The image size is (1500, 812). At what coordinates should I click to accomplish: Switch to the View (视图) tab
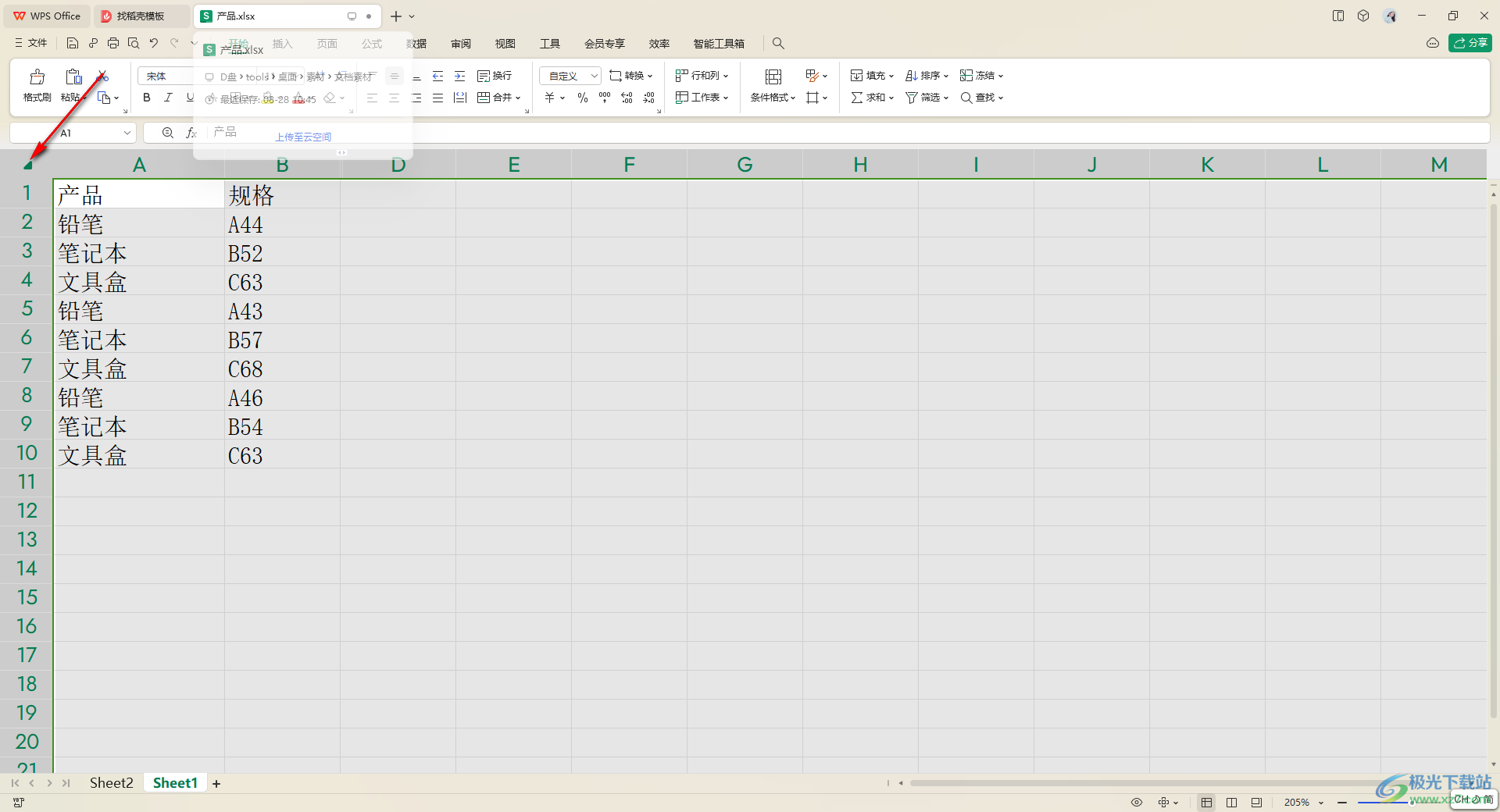505,44
